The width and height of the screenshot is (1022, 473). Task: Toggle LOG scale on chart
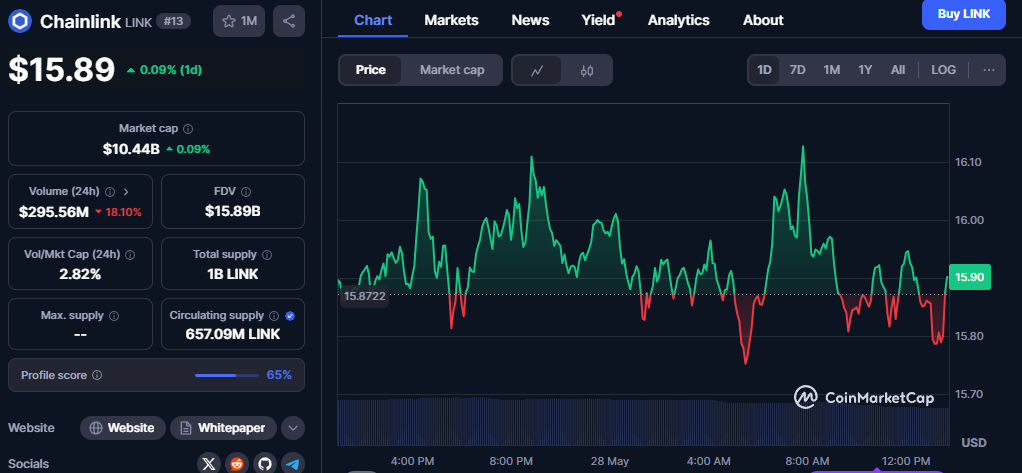[x=943, y=70]
